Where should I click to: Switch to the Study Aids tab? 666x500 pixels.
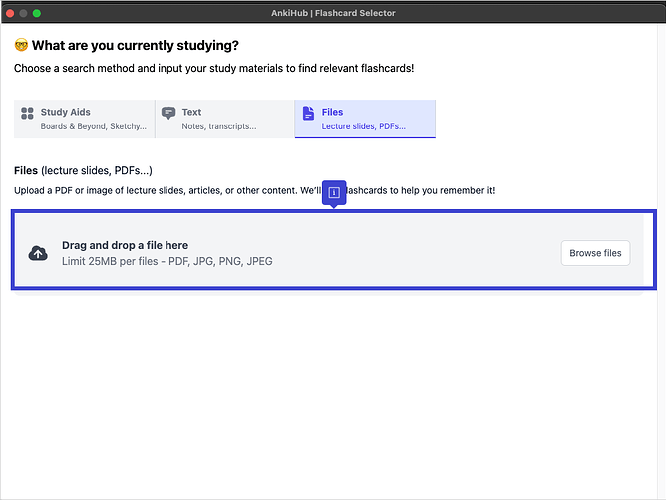pyautogui.click(x=66, y=113)
